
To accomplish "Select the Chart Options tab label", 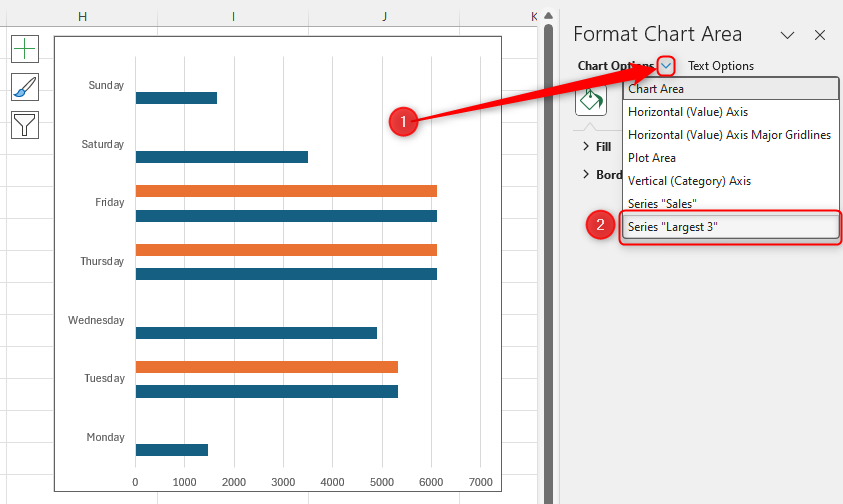I will point(616,66).
